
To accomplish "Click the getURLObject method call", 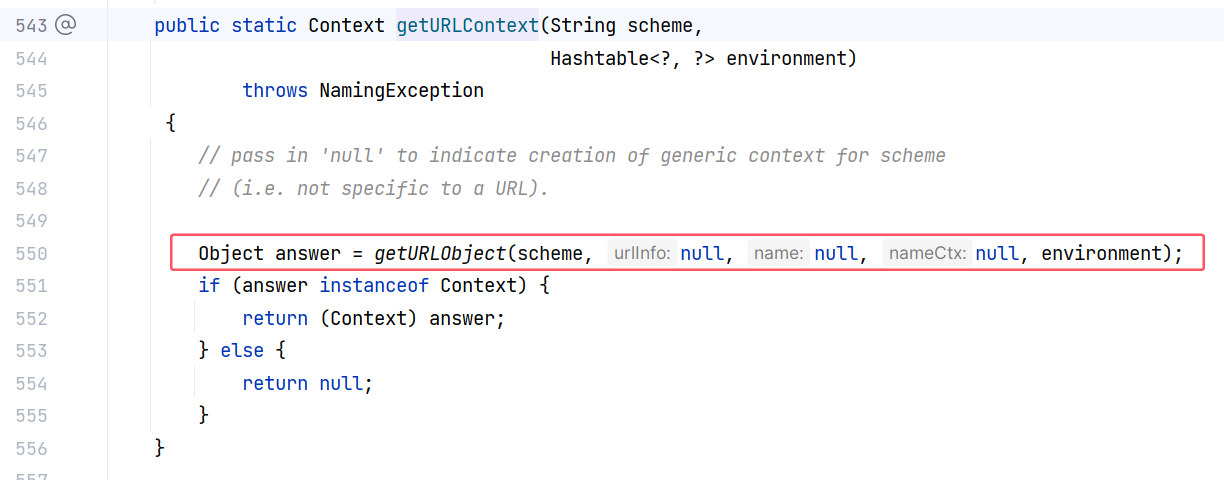I will tap(440, 254).
